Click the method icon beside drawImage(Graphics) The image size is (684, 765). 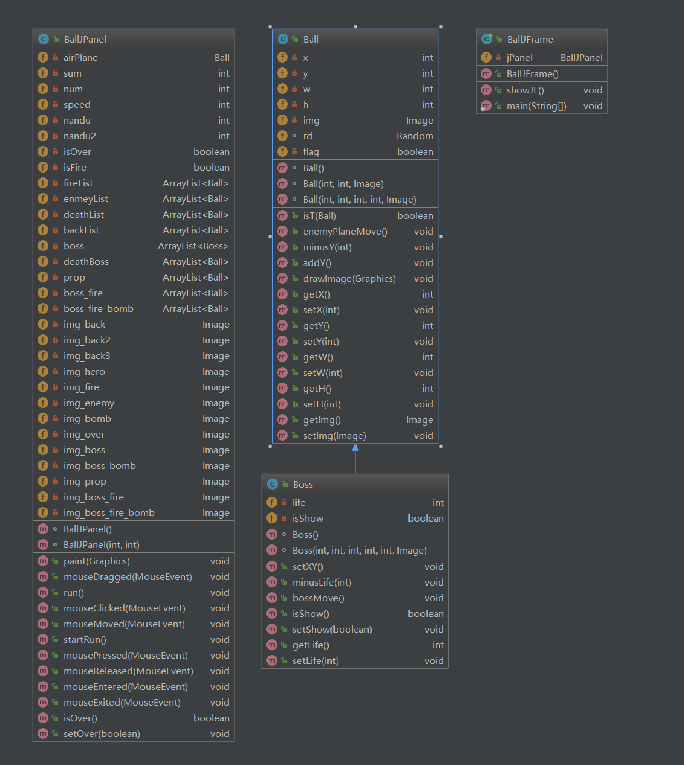pos(282,279)
